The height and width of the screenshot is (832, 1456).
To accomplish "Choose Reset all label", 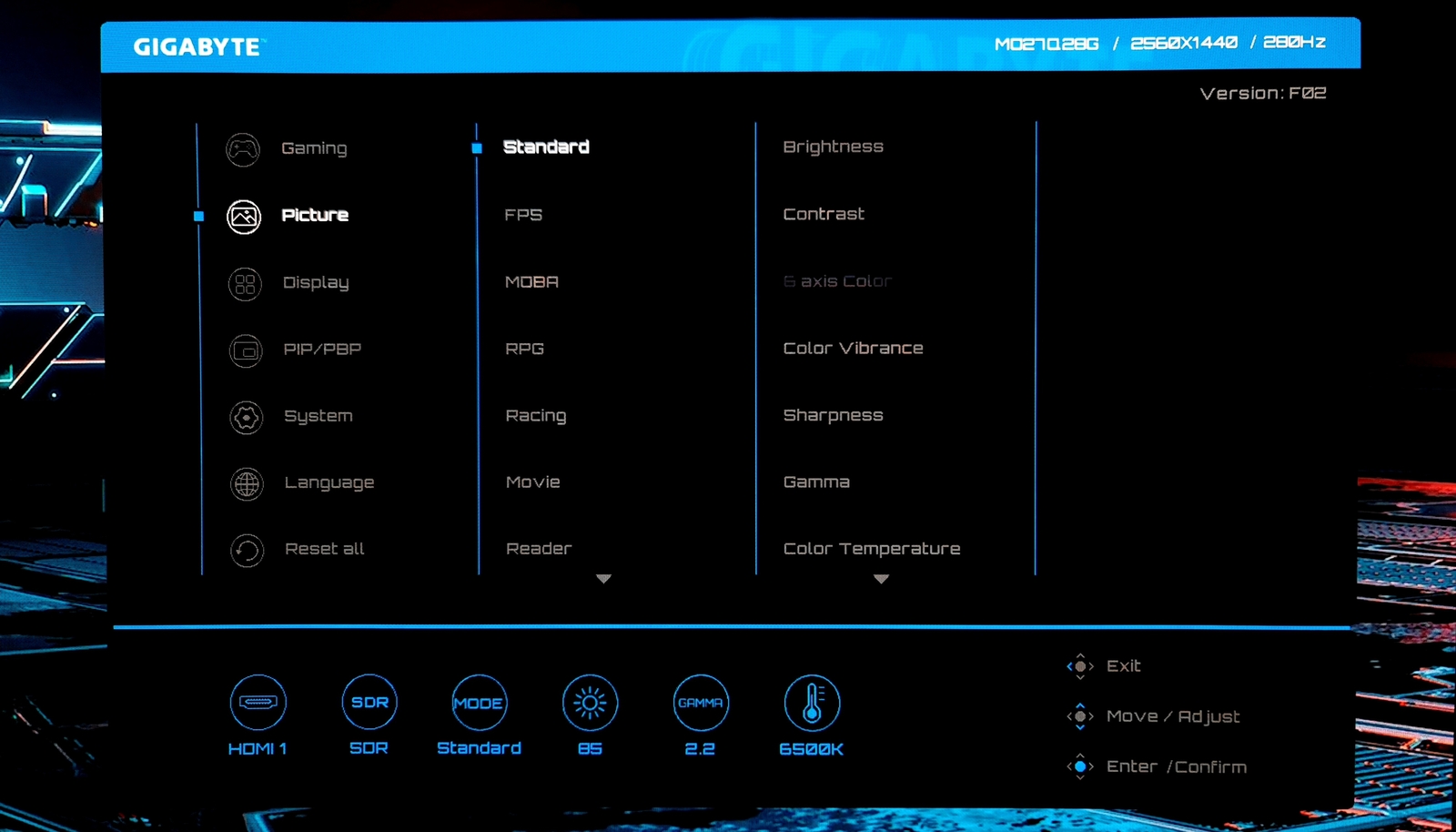I will [x=325, y=549].
